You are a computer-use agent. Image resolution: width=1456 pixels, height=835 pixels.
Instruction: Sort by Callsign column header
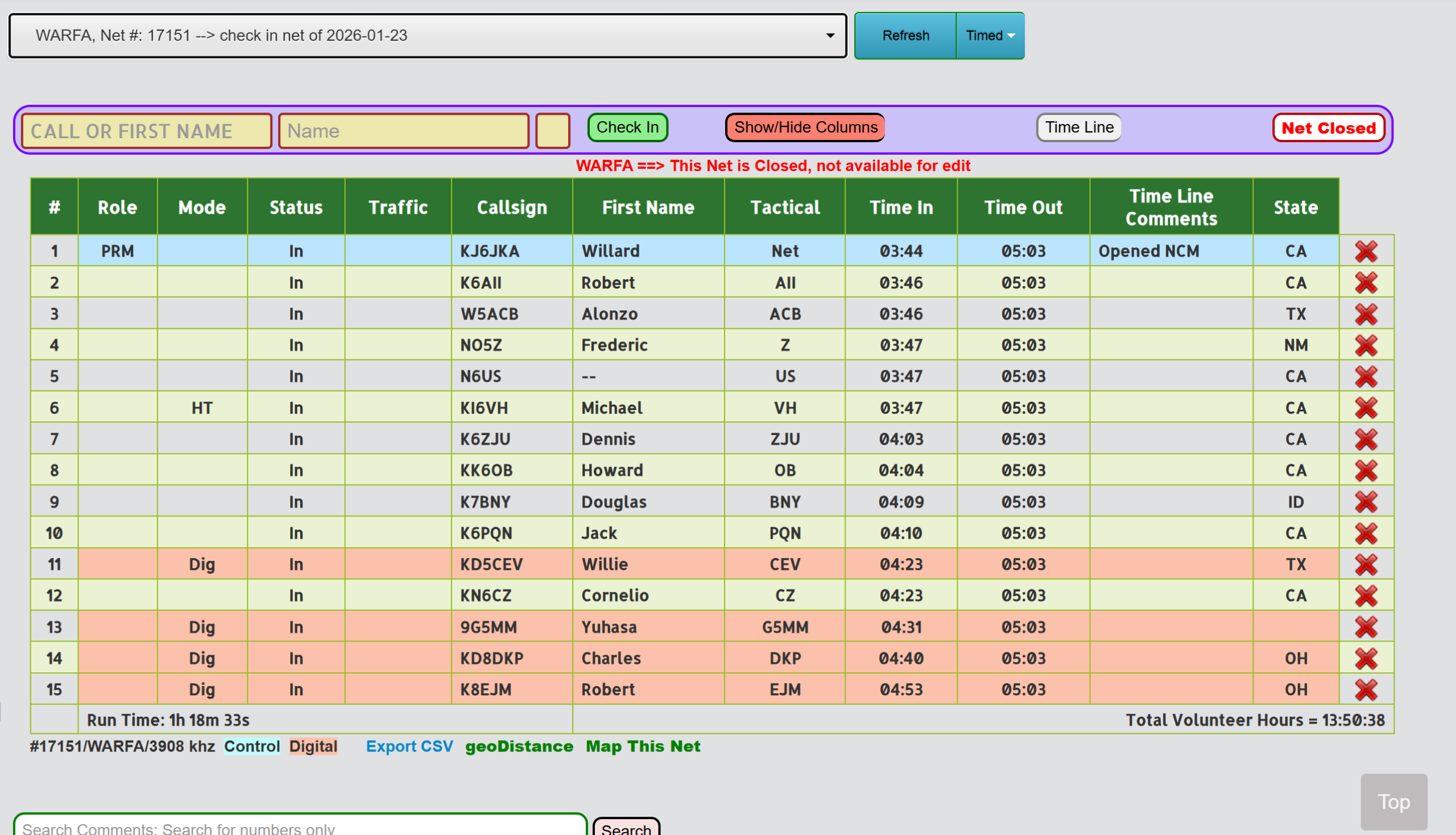pyautogui.click(x=511, y=207)
